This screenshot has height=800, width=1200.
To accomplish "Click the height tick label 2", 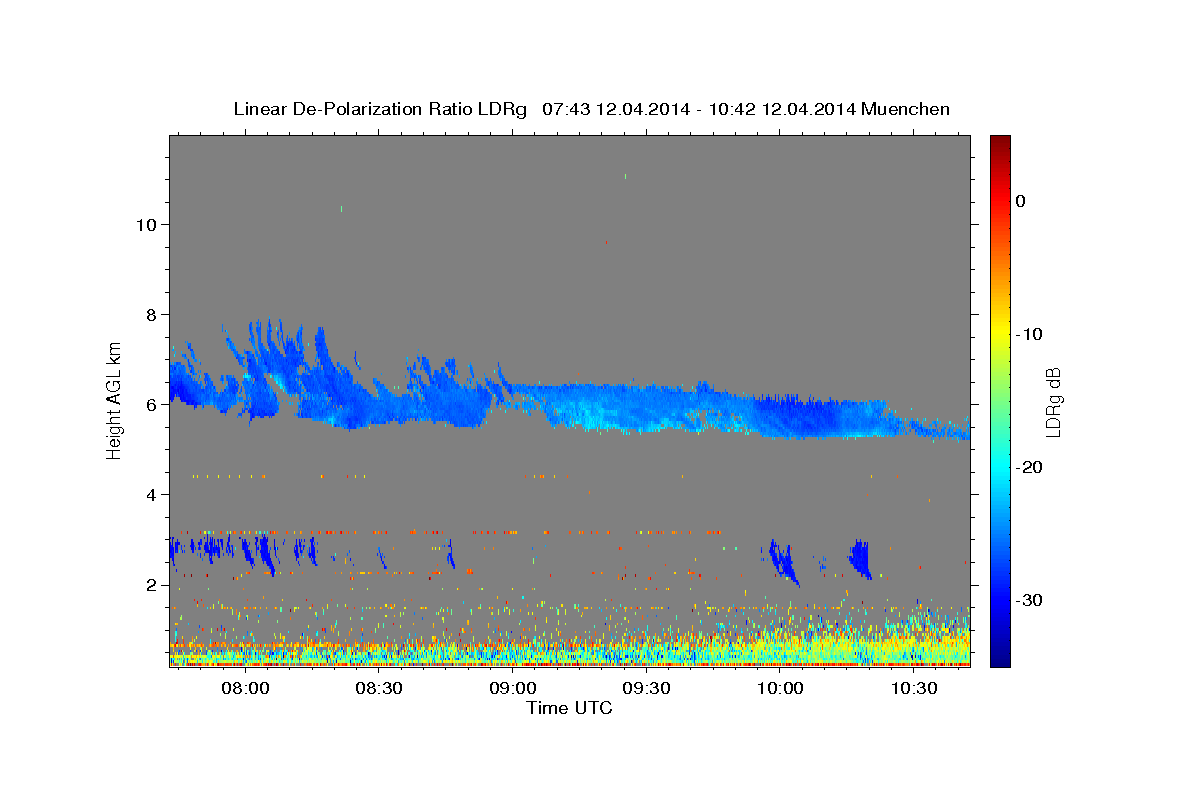I will click(x=151, y=584).
